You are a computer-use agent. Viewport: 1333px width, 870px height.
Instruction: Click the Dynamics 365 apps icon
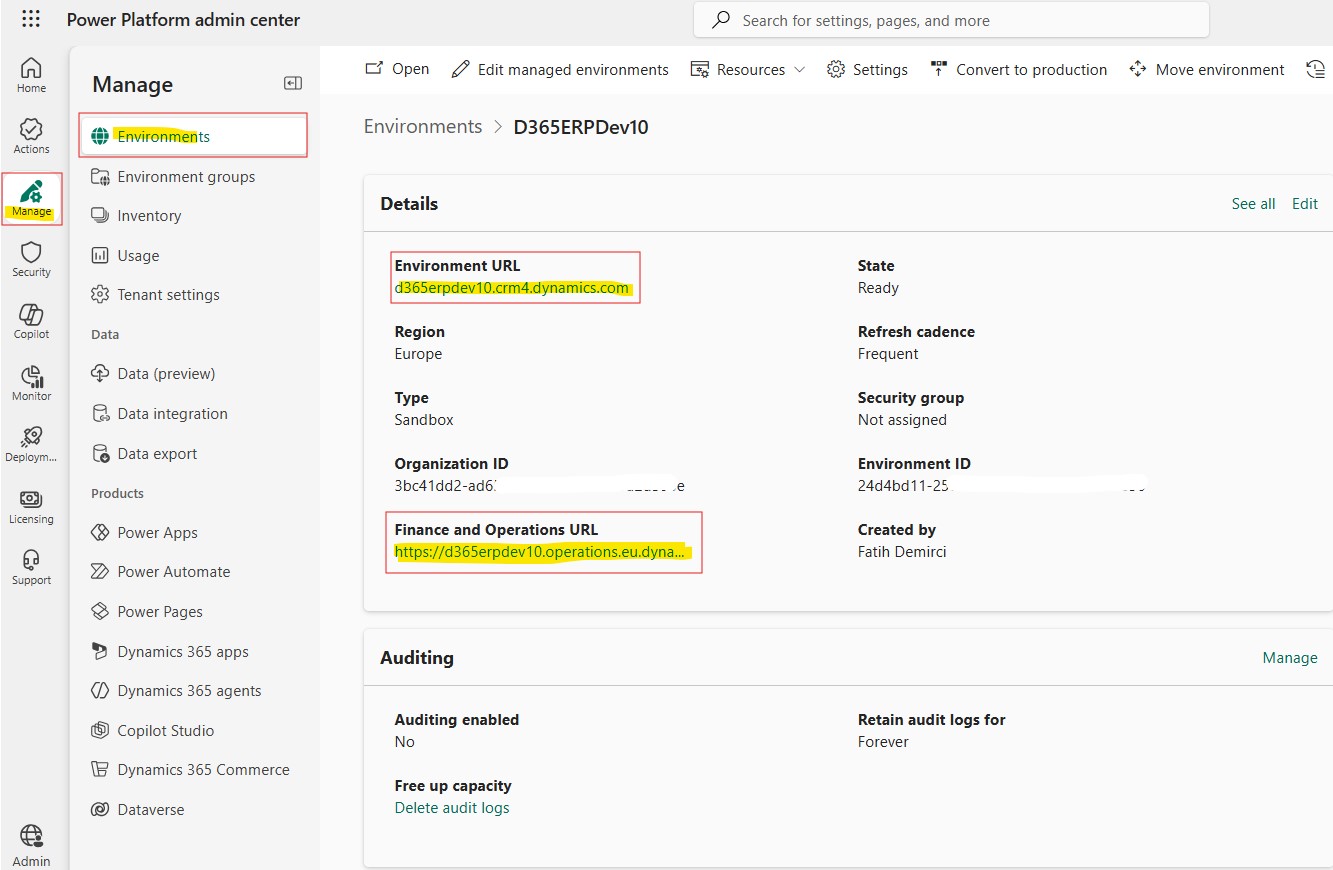100,652
